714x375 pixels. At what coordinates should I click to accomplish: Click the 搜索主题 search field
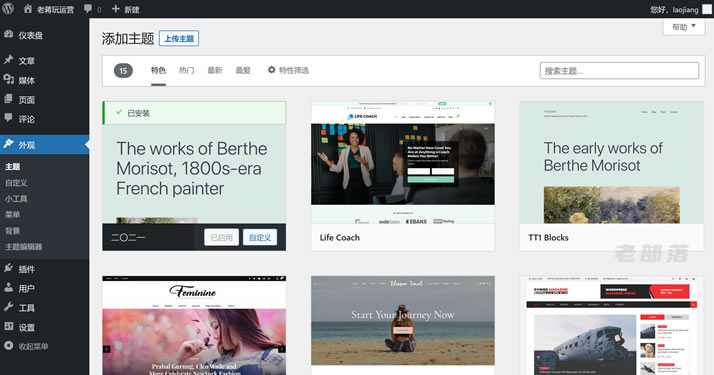point(619,71)
